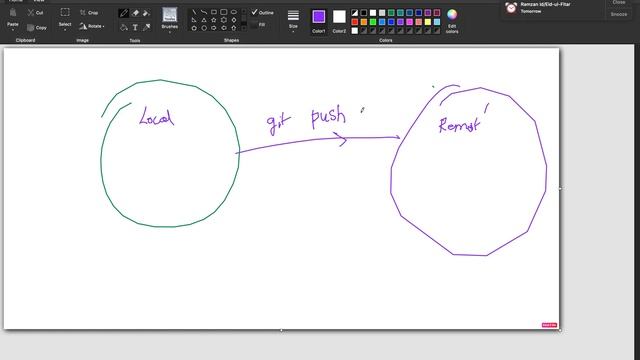Pick red from the color palette

[355, 22]
